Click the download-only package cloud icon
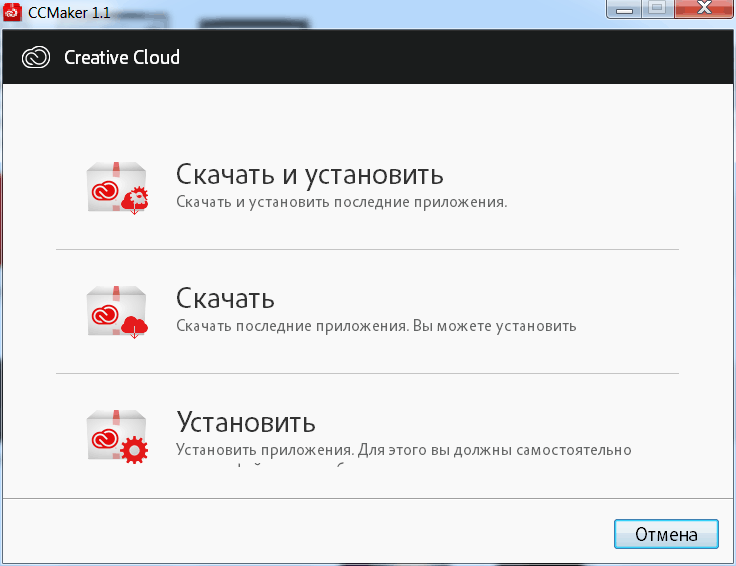 click(x=117, y=312)
